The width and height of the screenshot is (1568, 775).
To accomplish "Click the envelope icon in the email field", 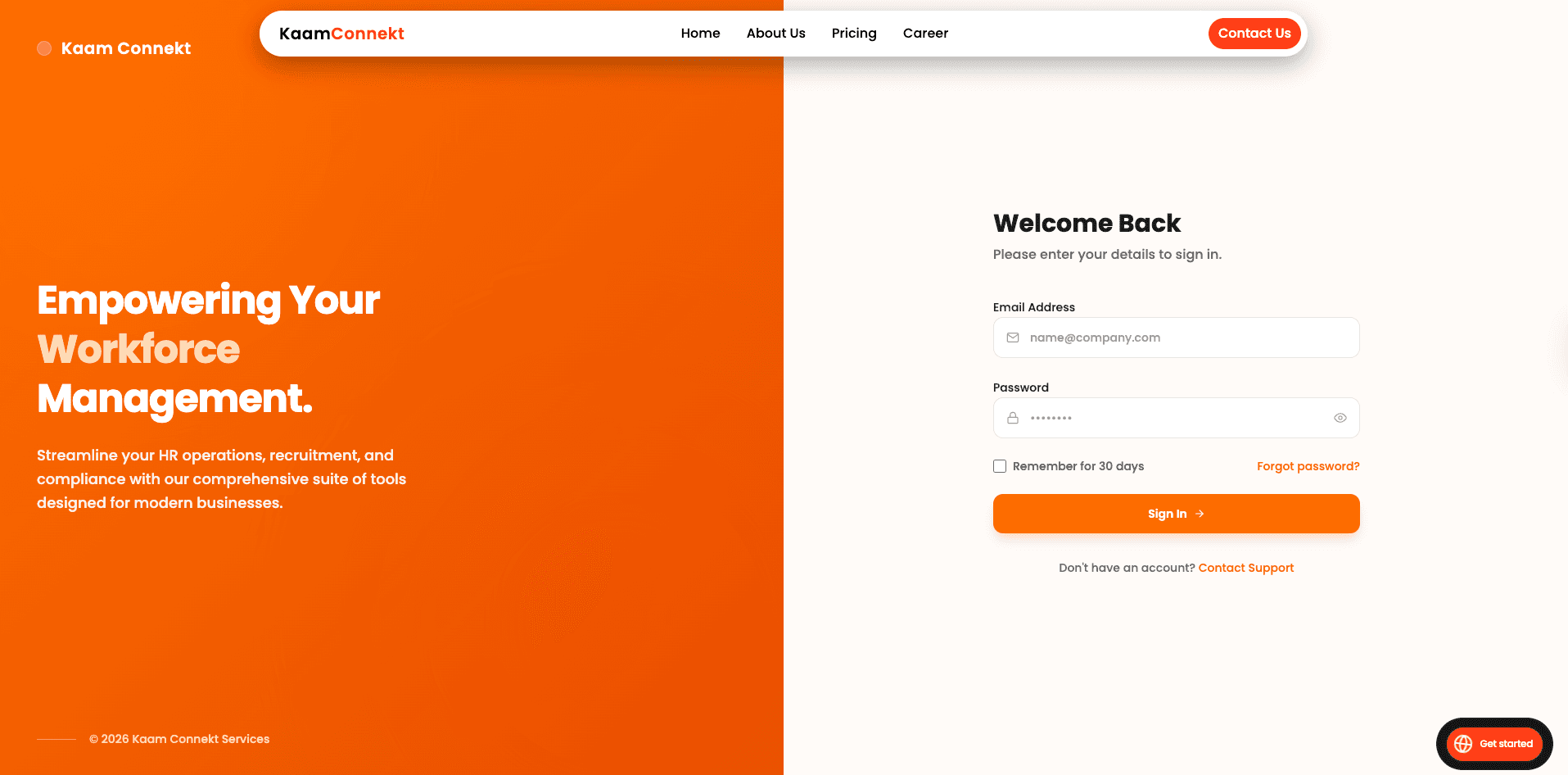I will click(x=1013, y=338).
